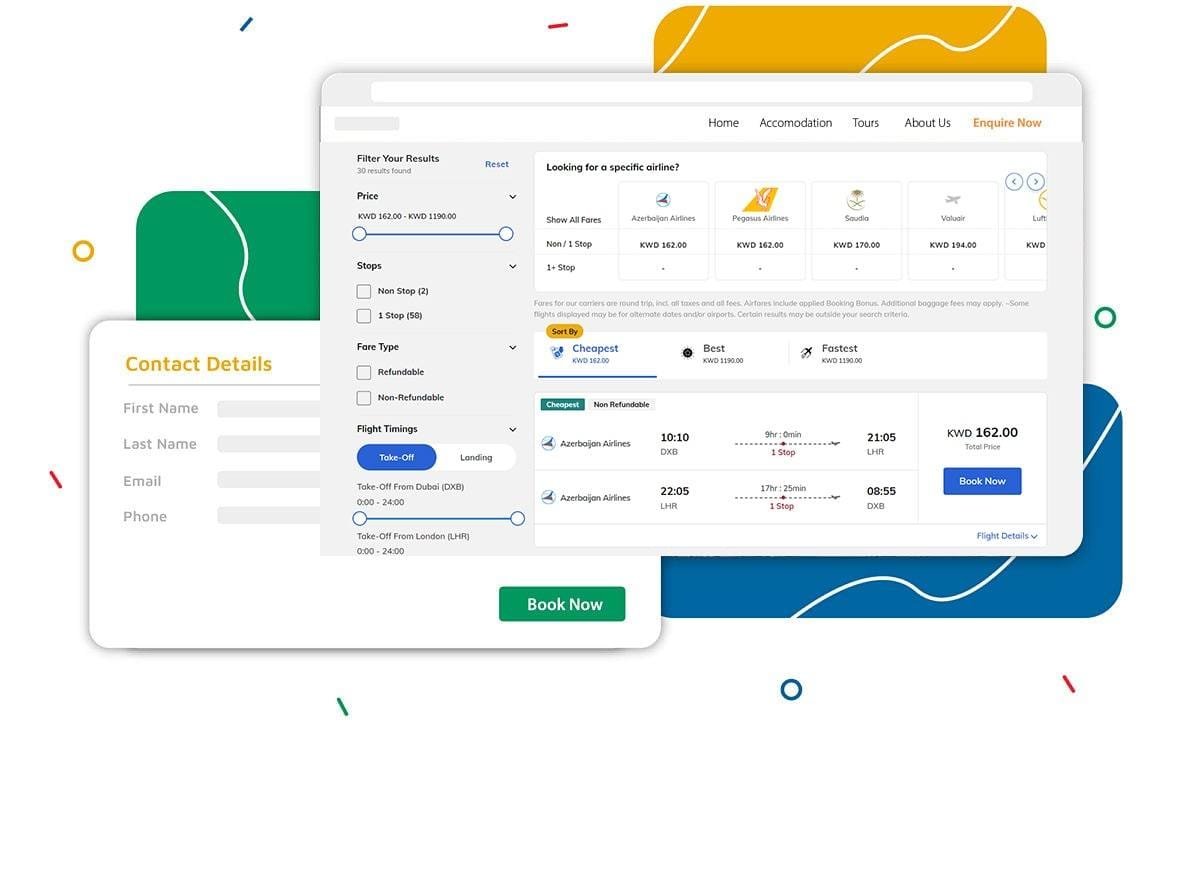Collapse the Stops filter section
This screenshot has width=1200, height=888.
513,266
